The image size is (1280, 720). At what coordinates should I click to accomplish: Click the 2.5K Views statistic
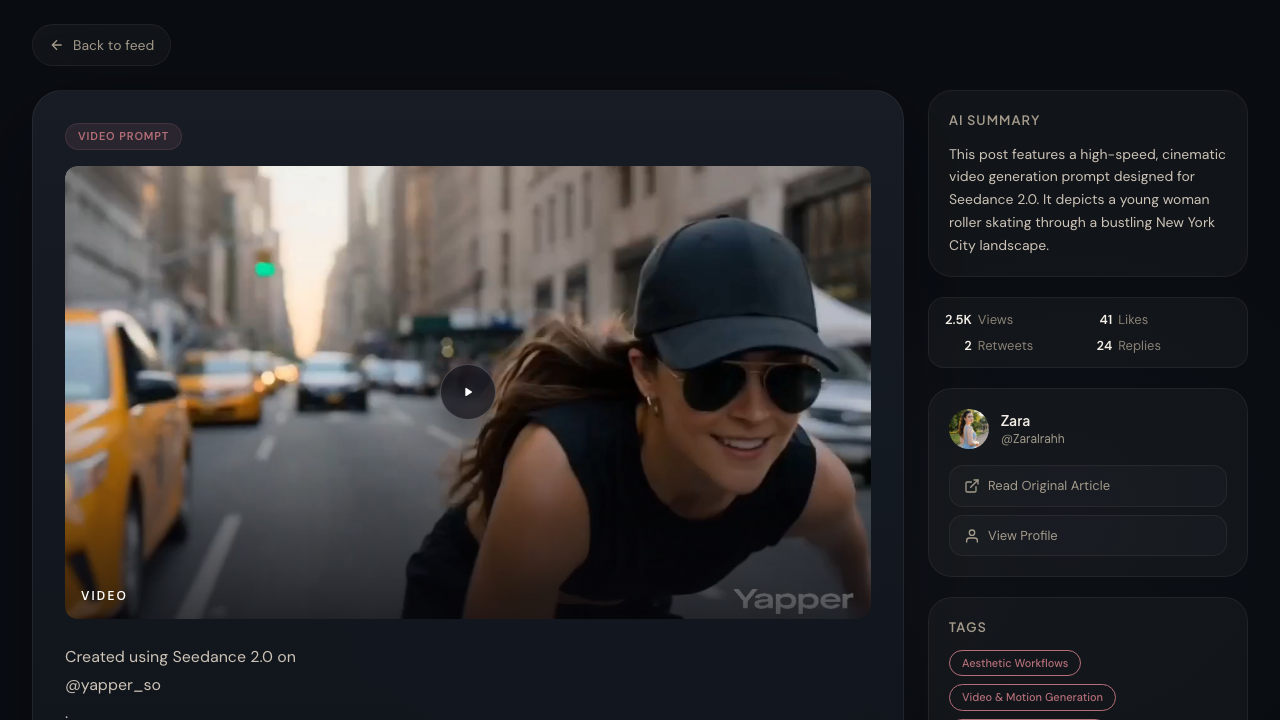click(x=979, y=319)
